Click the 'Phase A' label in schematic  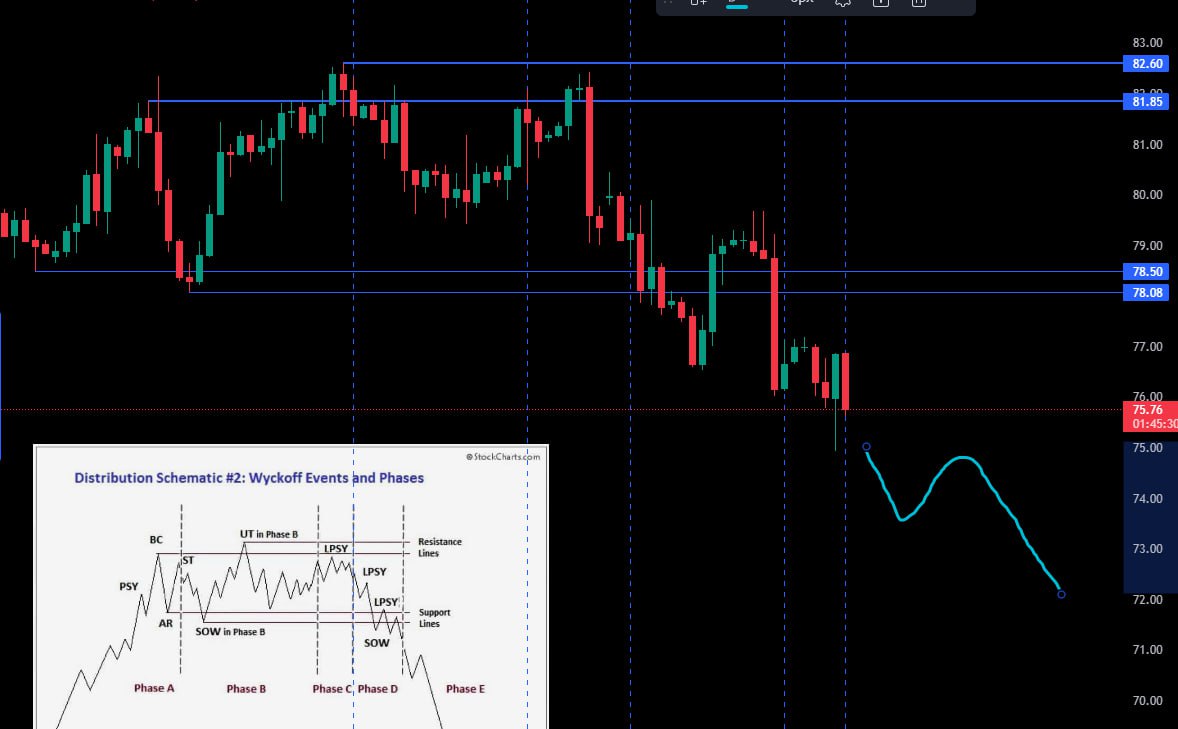pyautogui.click(x=154, y=688)
